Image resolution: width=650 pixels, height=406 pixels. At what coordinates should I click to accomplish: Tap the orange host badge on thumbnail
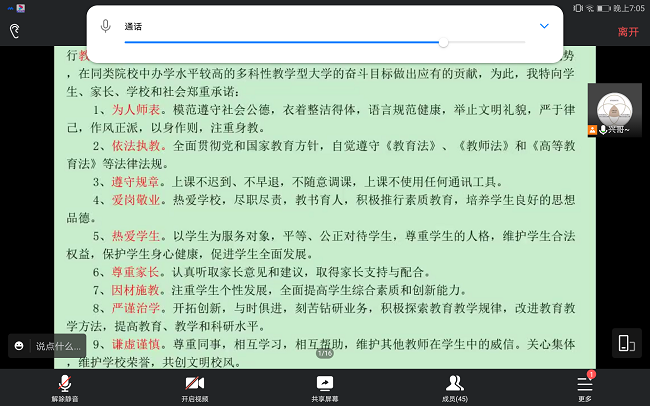point(591,130)
